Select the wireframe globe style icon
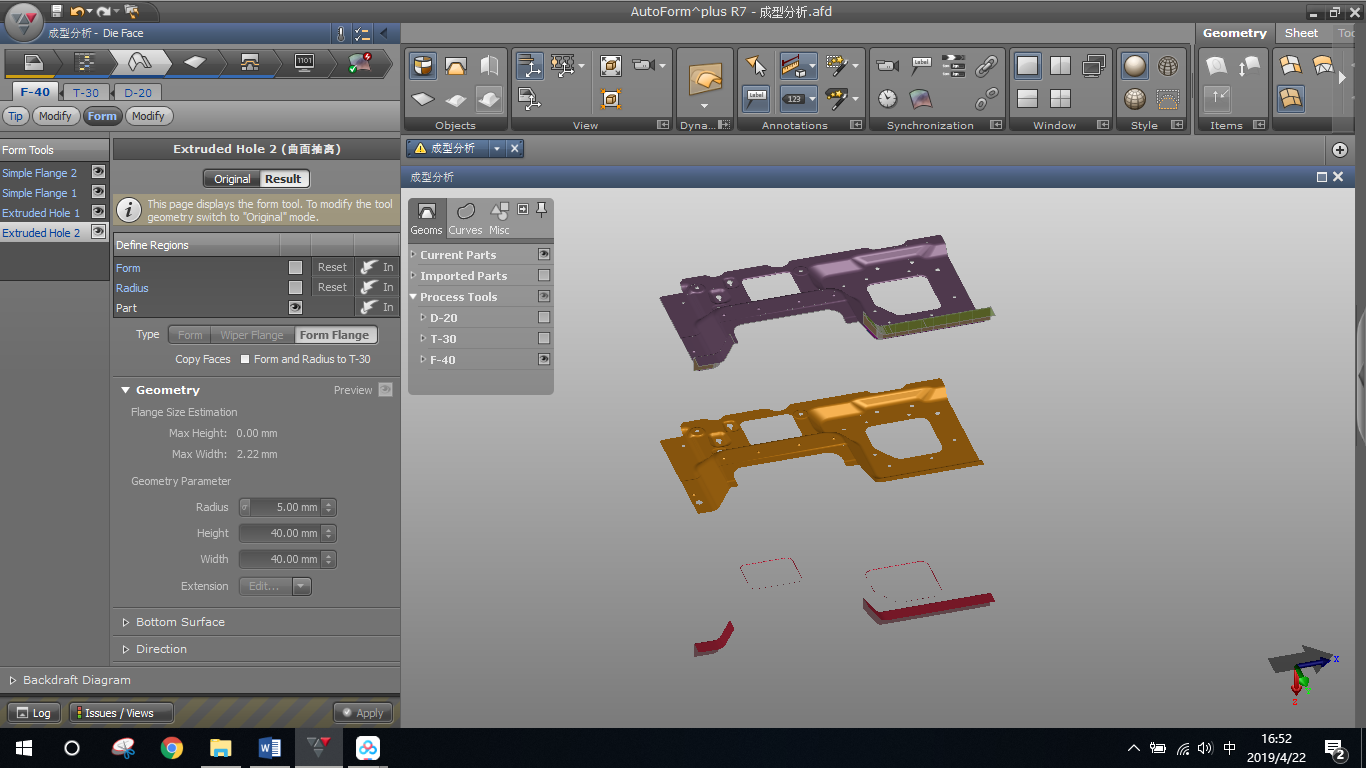This screenshot has width=1366, height=768. coord(1167,67)
